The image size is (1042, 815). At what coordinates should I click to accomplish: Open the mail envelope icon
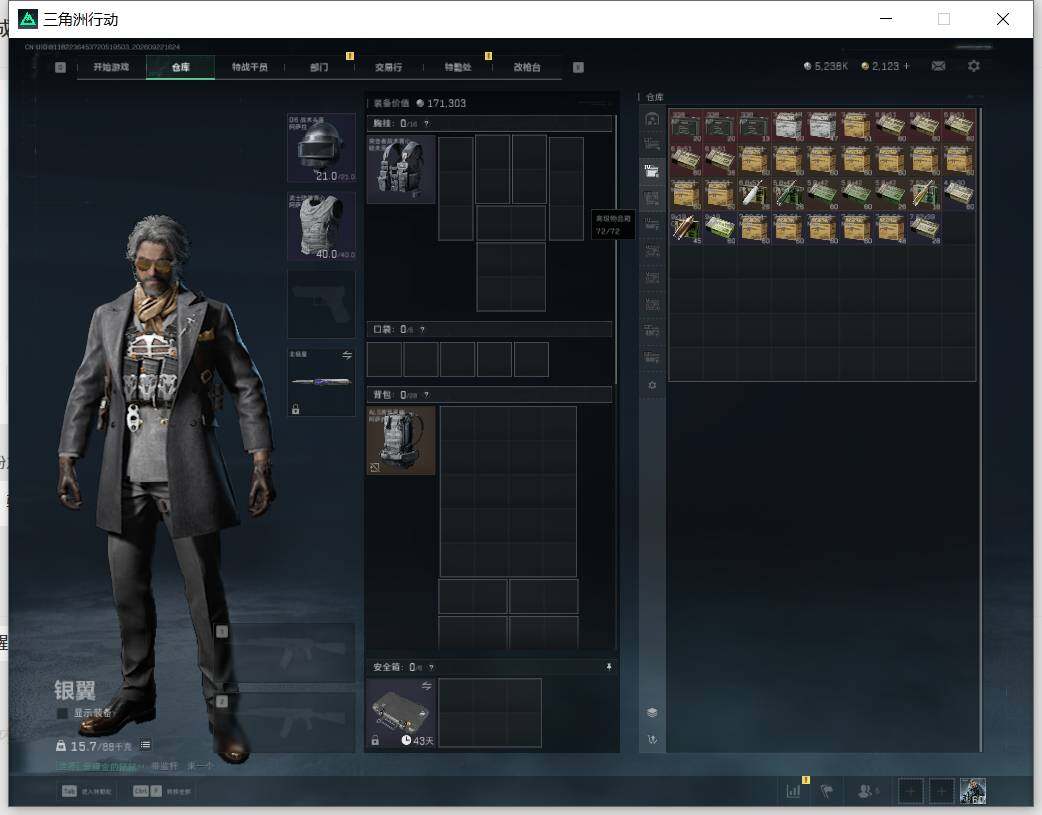(x=938, y=66)
